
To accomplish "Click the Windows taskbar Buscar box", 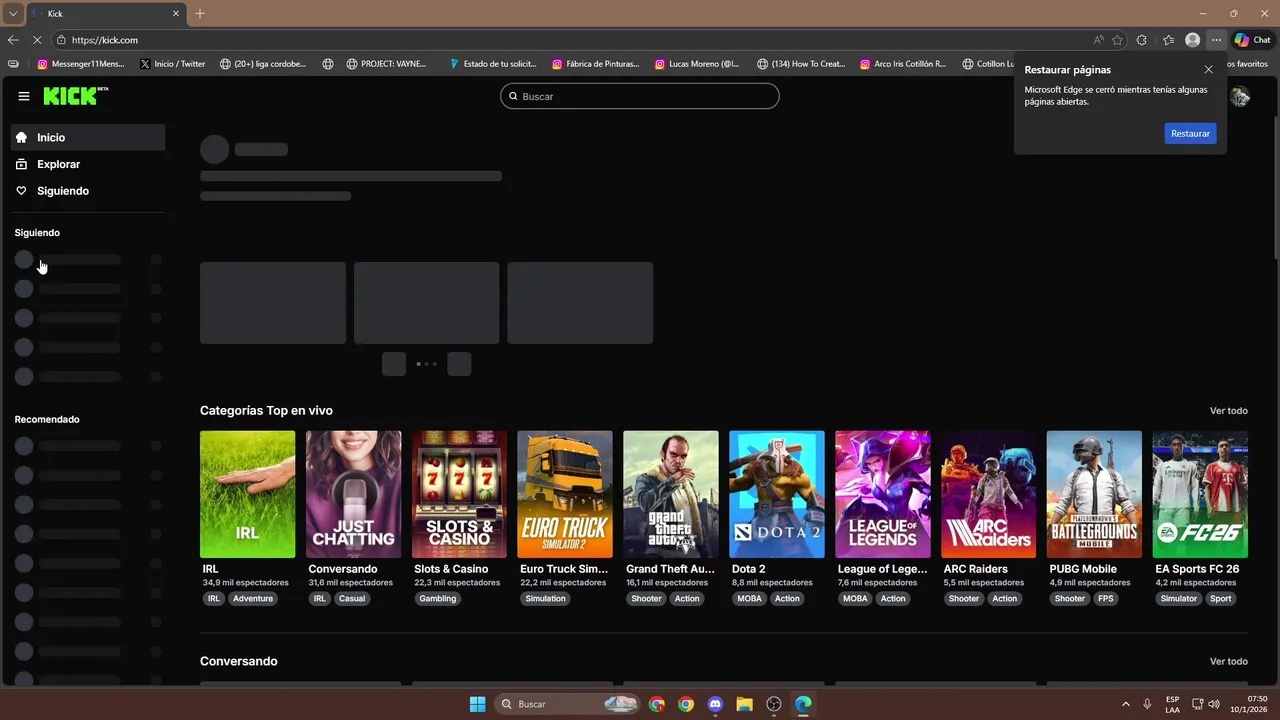I will (567, 704).
